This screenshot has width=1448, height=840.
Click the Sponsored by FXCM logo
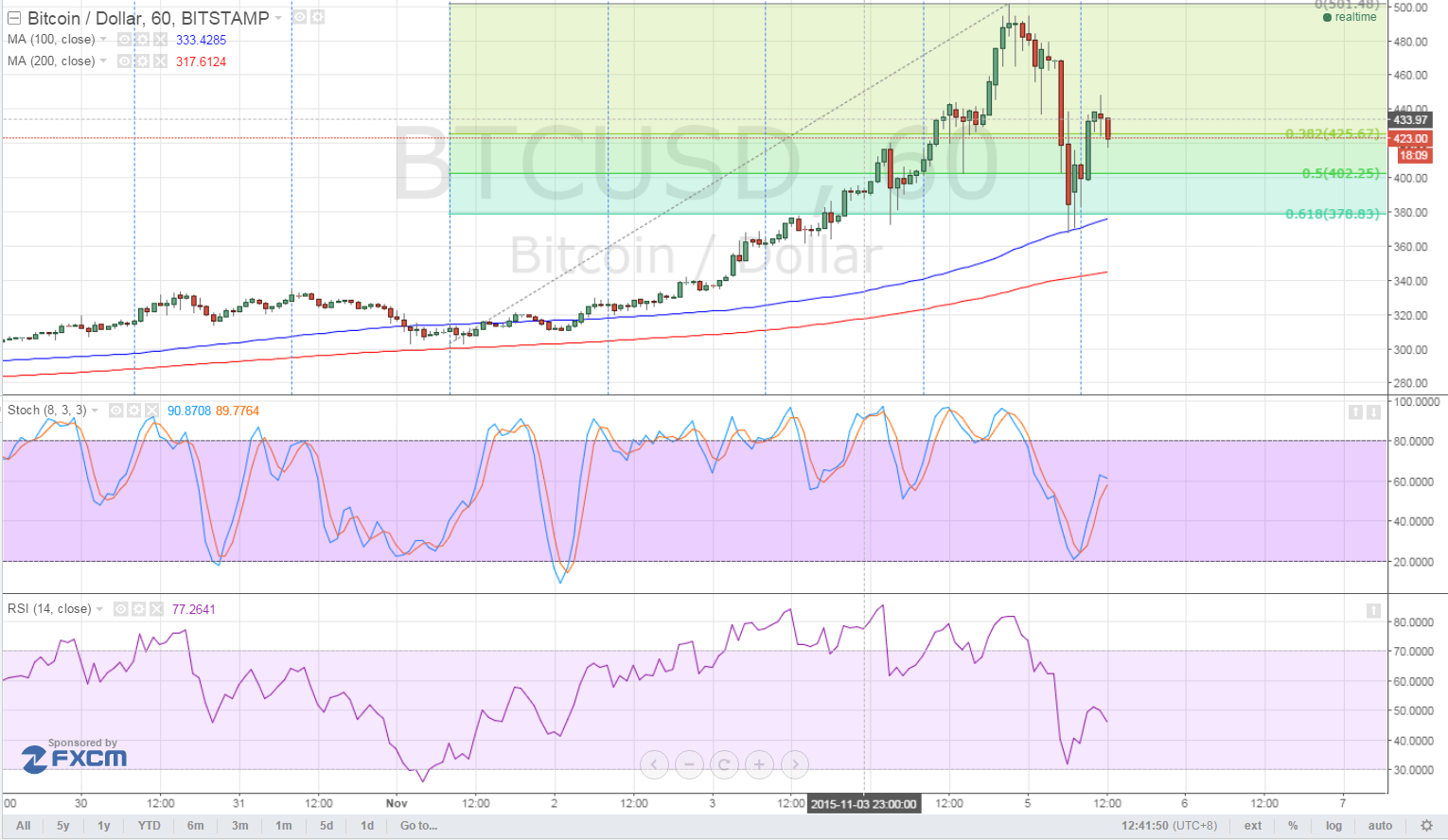[74, 755]
